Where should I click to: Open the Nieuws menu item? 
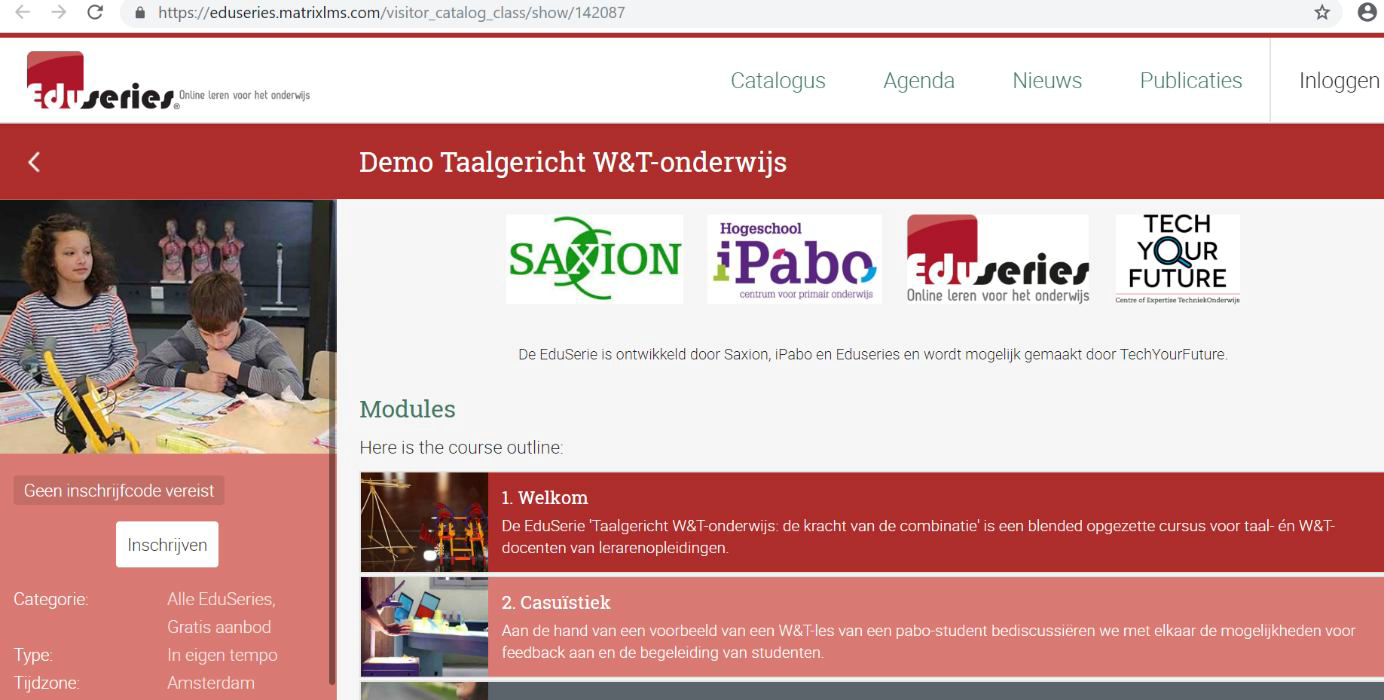[x=1047, y=81]
